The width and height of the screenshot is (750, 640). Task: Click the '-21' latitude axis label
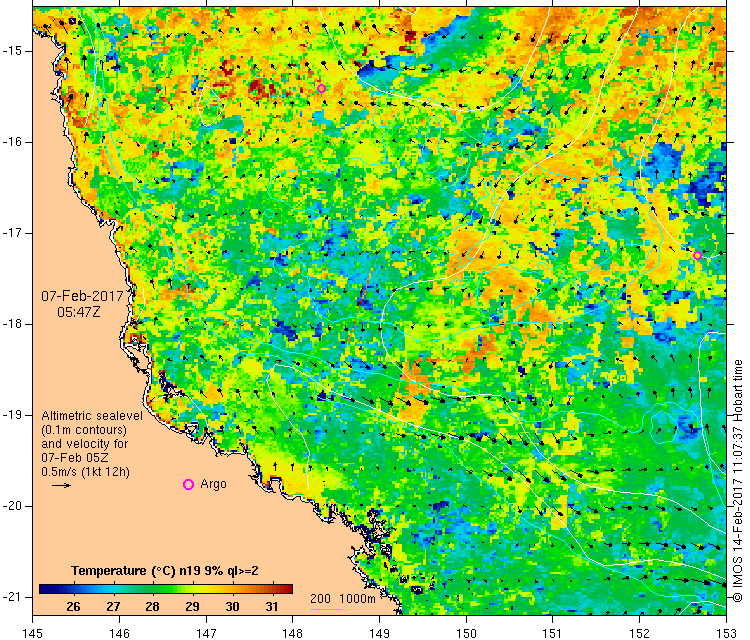[x=11, y=596]
